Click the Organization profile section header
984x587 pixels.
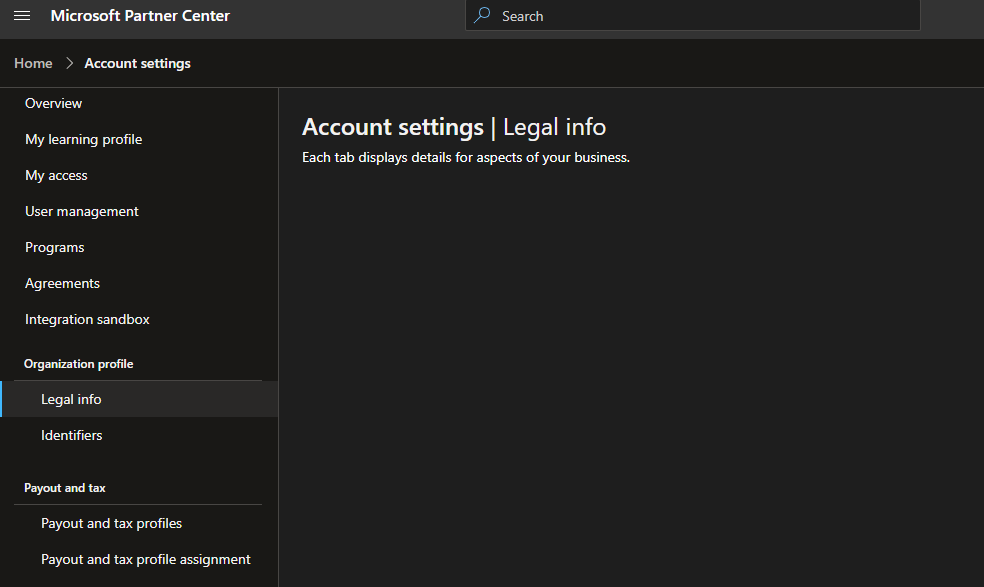pyautogui.click(x=78, y=363)
